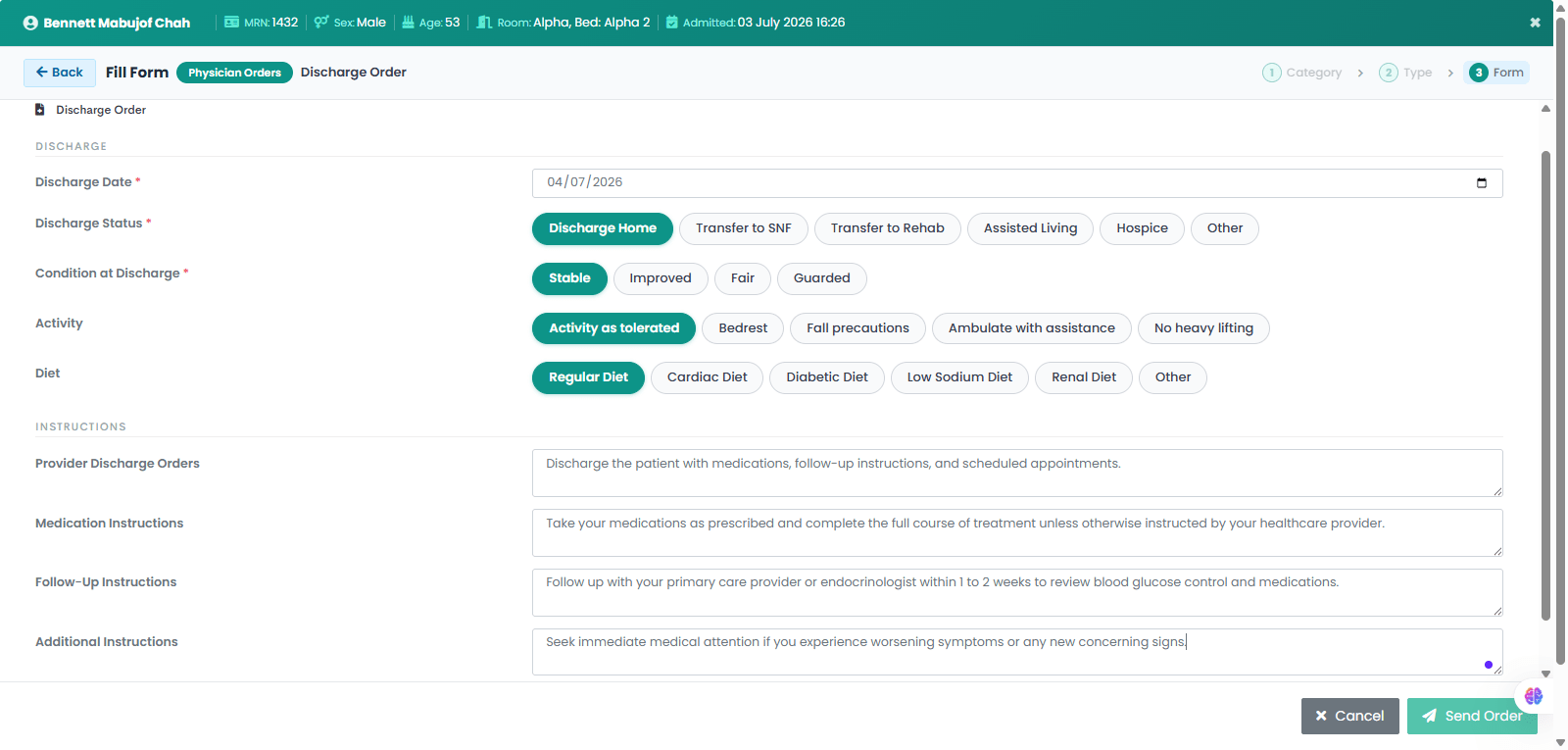Click the floating brain assistant icon
This screenshot has width=1568, height=750.
[x=1534, y=696]
